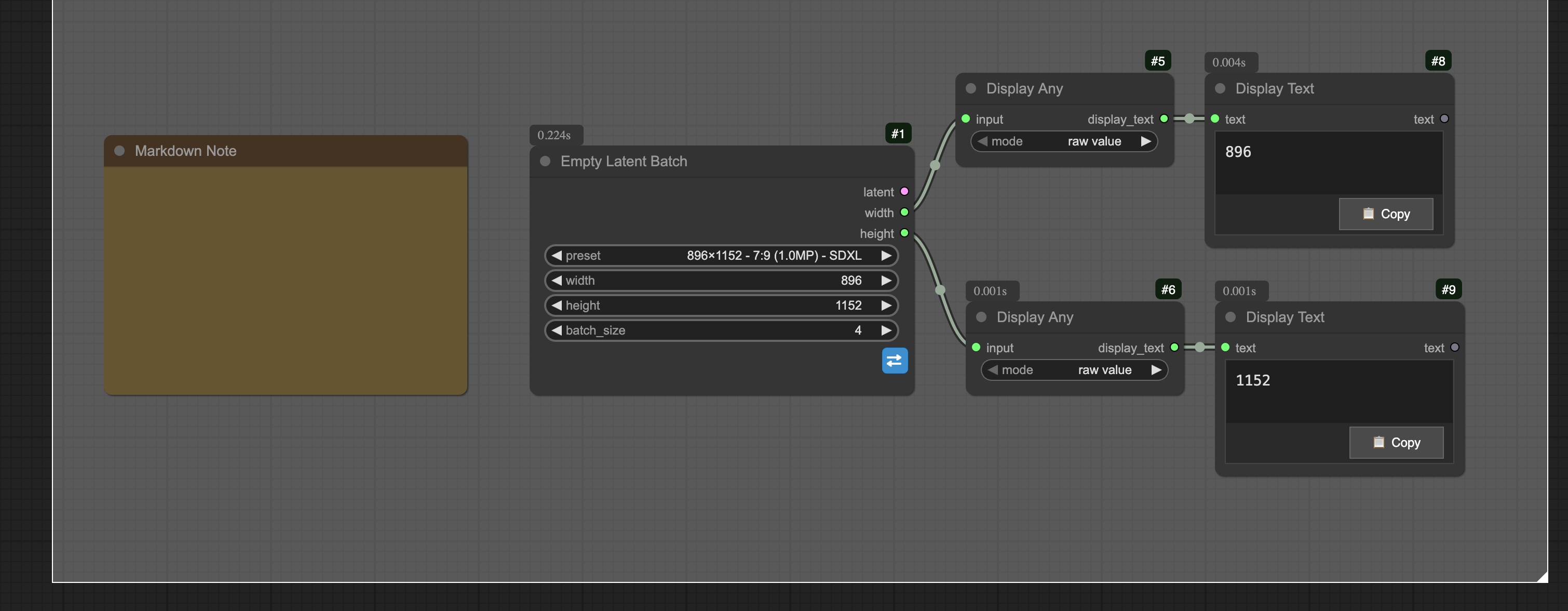The width and height of the screenshot is (1568, 611).
Task: Open mode dropdown in Display Any #6
Action: [x=1074, y=370]
